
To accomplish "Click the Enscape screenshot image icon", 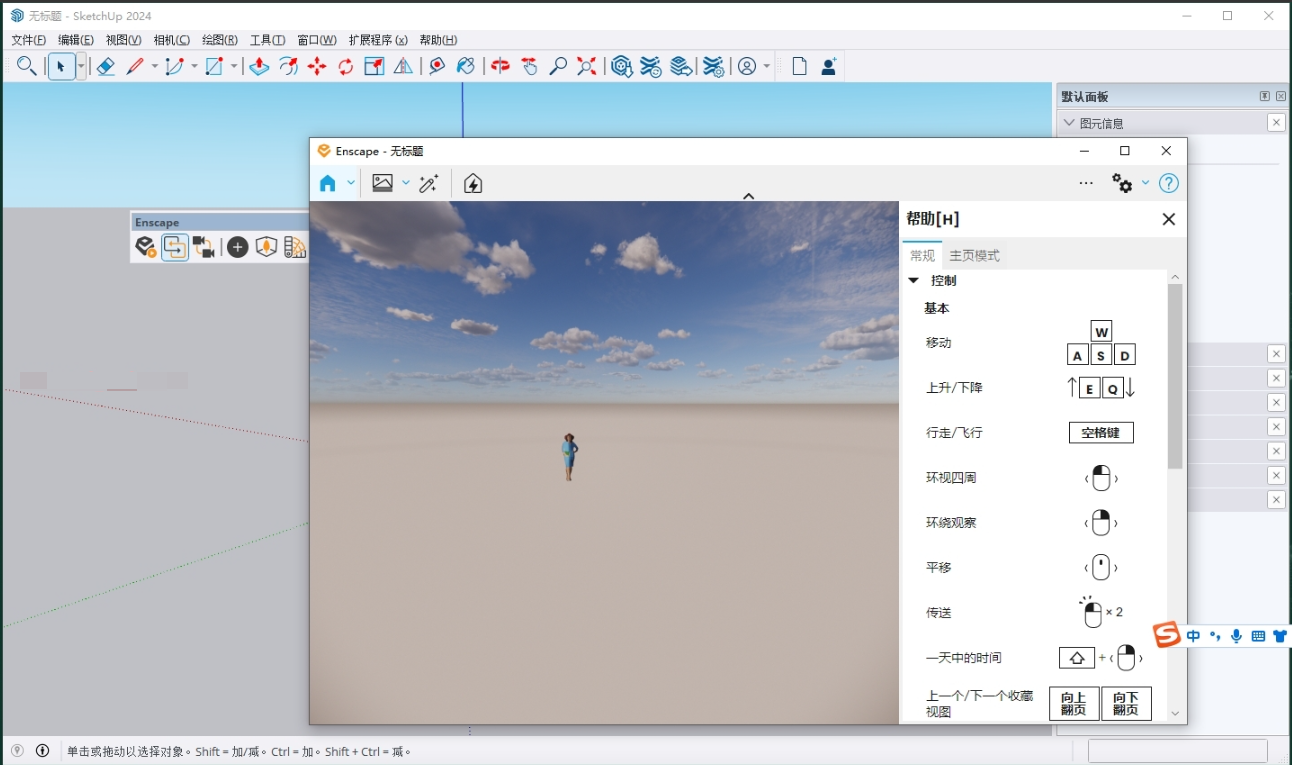I will [382, 183].
